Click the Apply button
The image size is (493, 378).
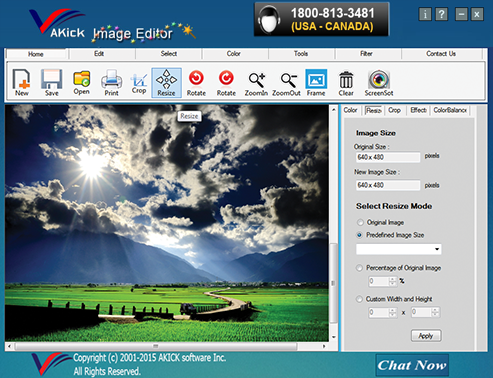(x=426, y=336)
